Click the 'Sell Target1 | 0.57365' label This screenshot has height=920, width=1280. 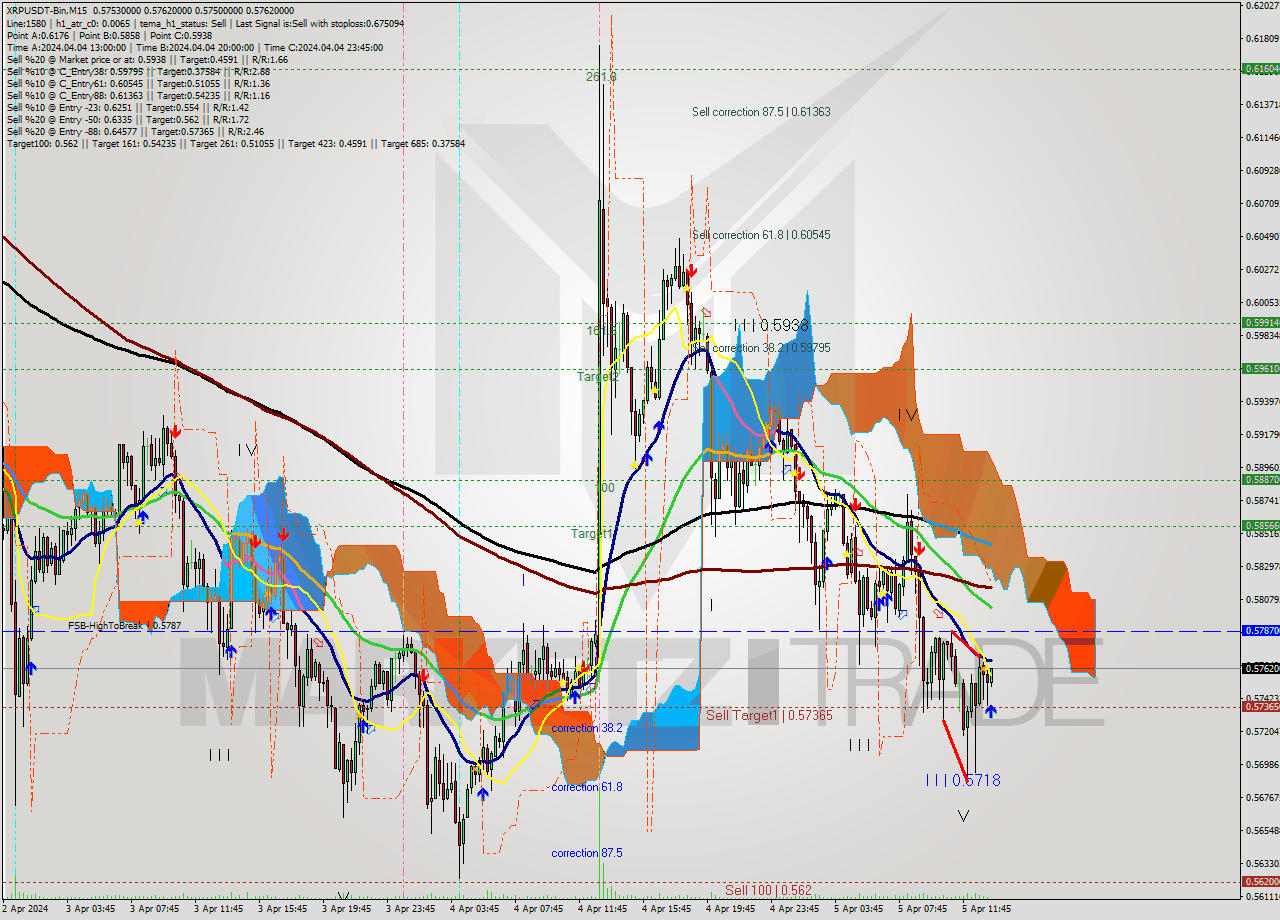[x=769, y=715]
